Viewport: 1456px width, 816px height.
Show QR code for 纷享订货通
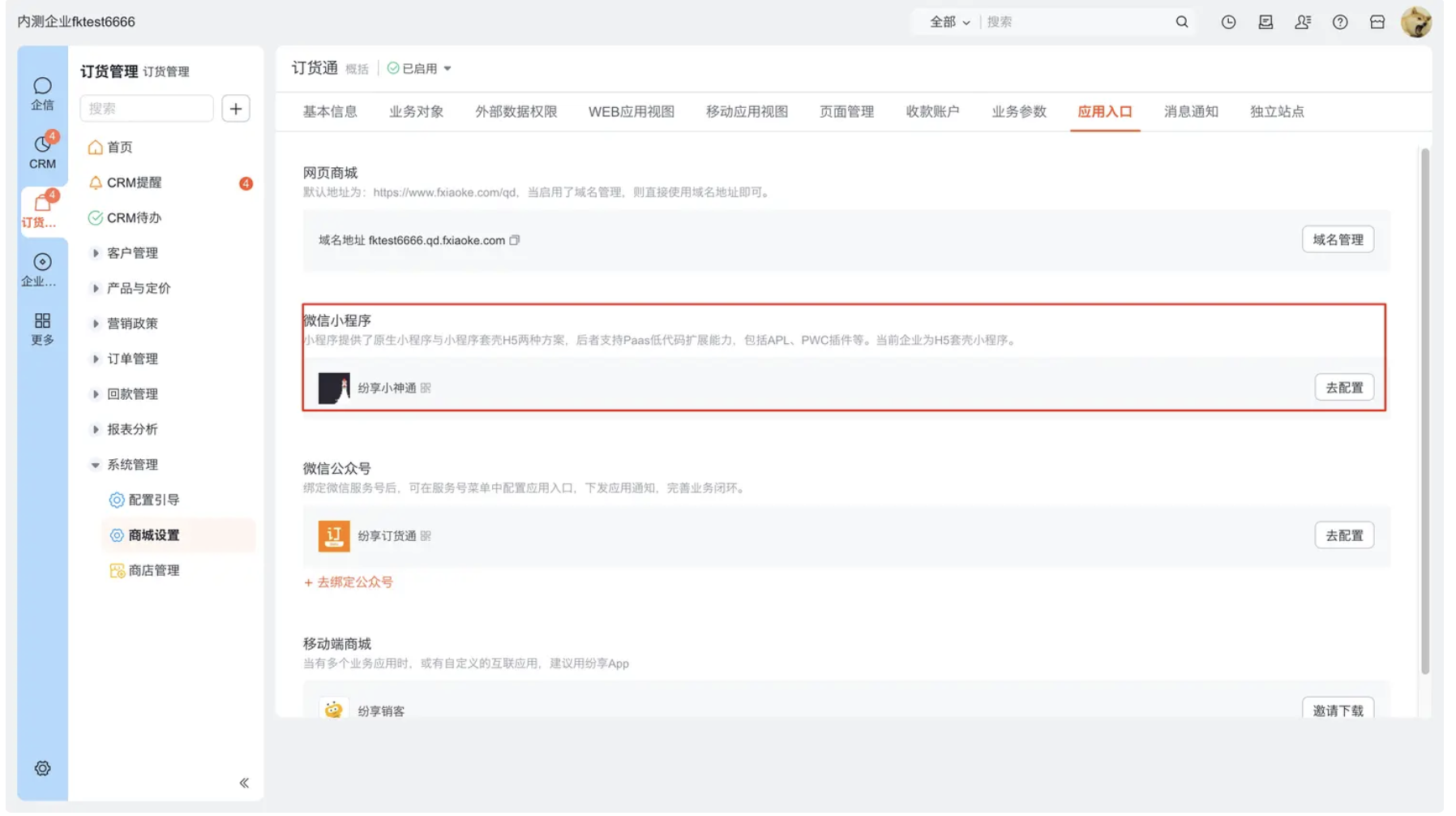click(426, 536)
